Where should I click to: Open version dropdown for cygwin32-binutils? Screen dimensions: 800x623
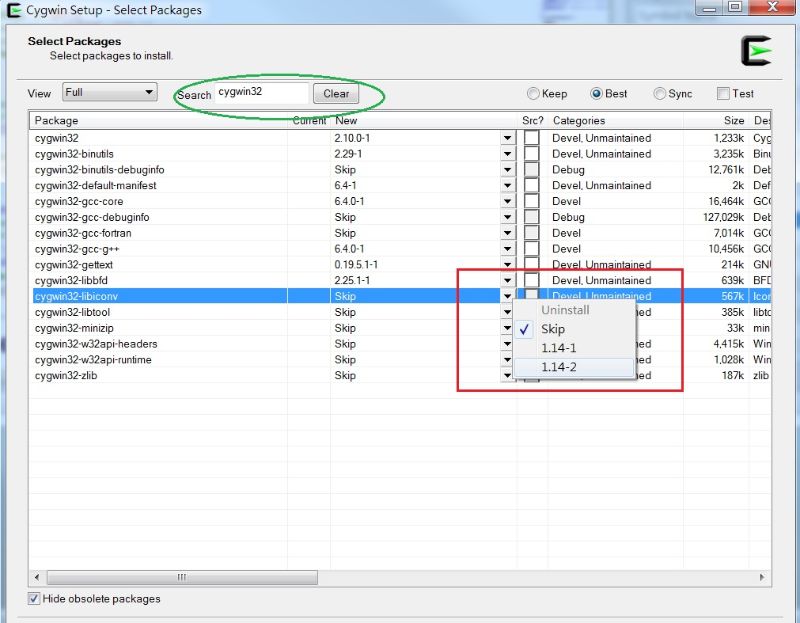pyautogui.click(x=507, y=154)
